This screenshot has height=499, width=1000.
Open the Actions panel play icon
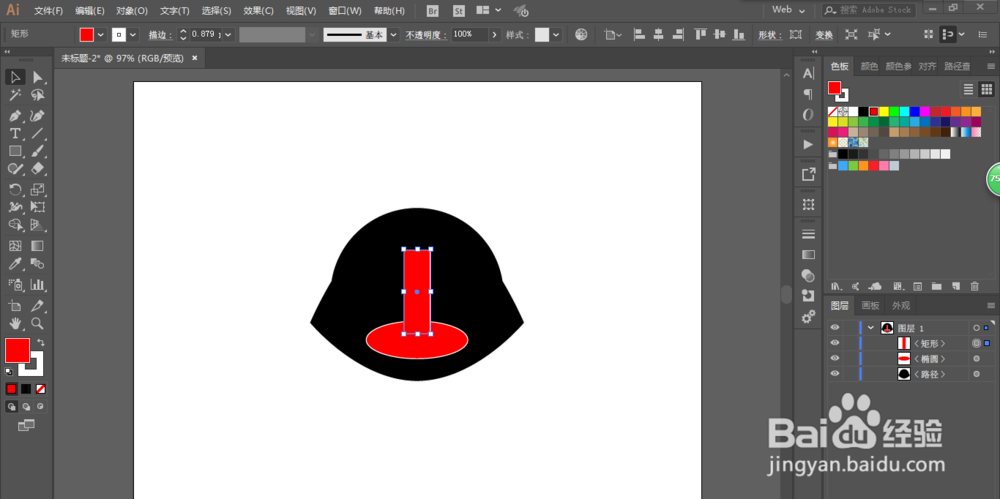tap(808, 144)
